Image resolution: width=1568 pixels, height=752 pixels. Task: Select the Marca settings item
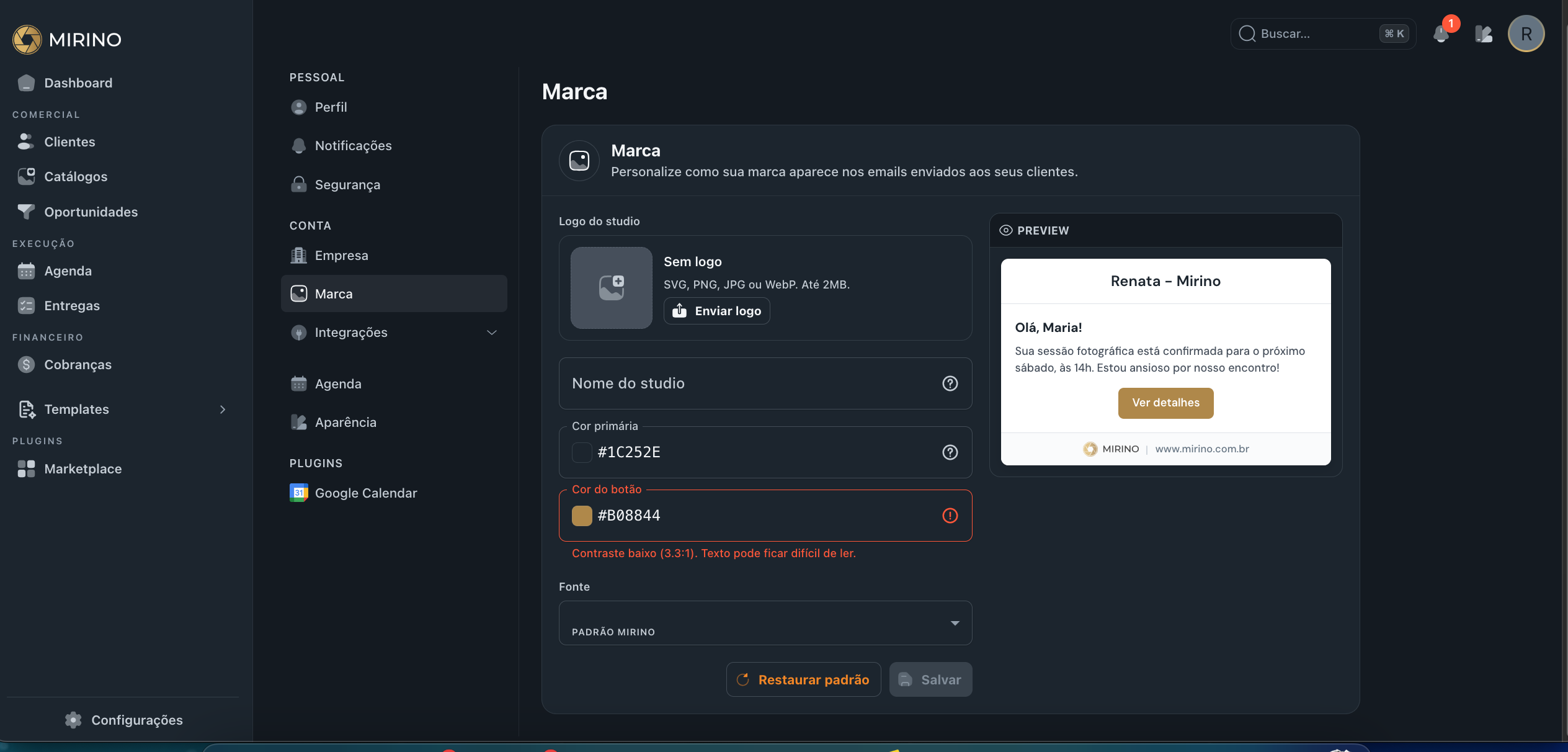(x=394, y=294)
